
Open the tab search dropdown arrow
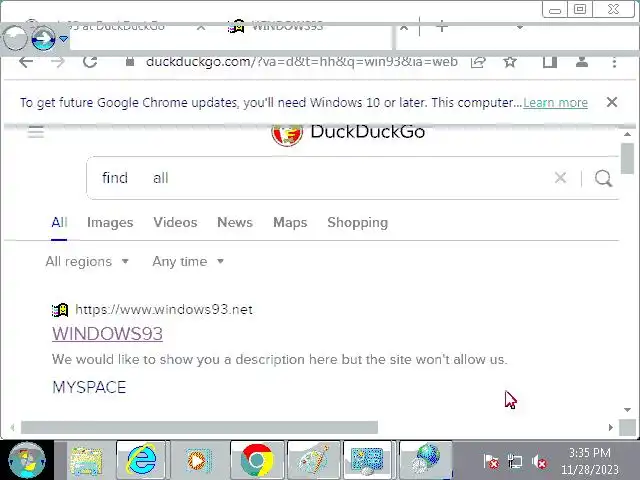(x=520, y=27)
